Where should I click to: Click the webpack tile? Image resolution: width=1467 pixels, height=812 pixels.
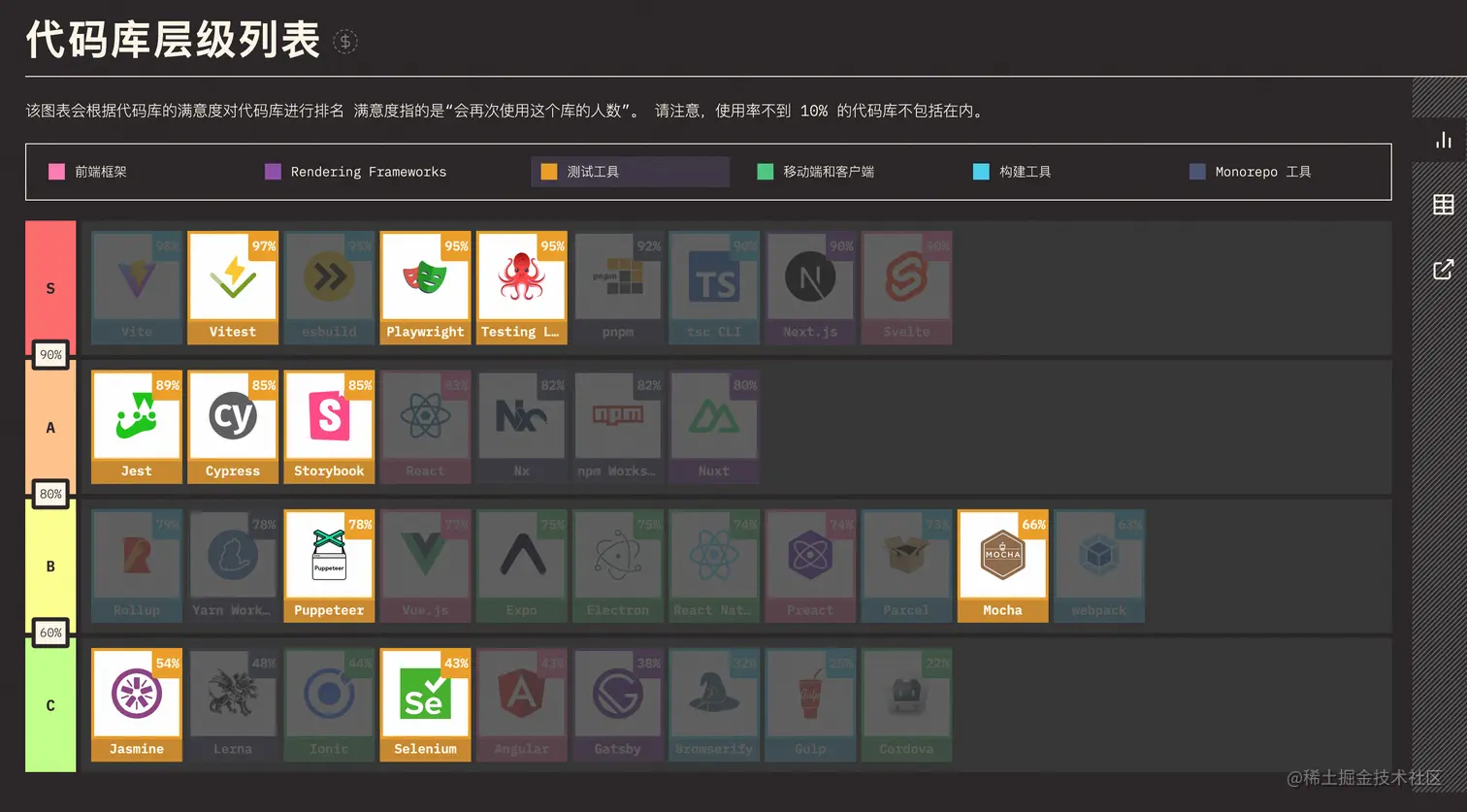1099,566
